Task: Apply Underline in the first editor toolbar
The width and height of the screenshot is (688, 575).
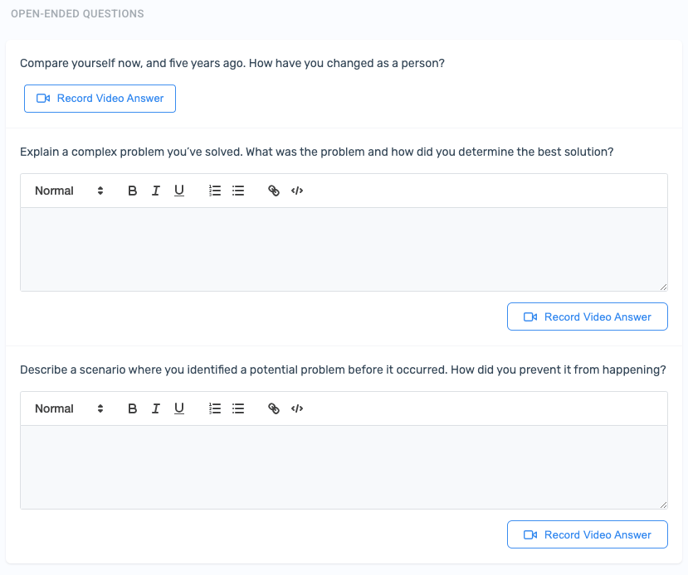Action: pos(179,191)
